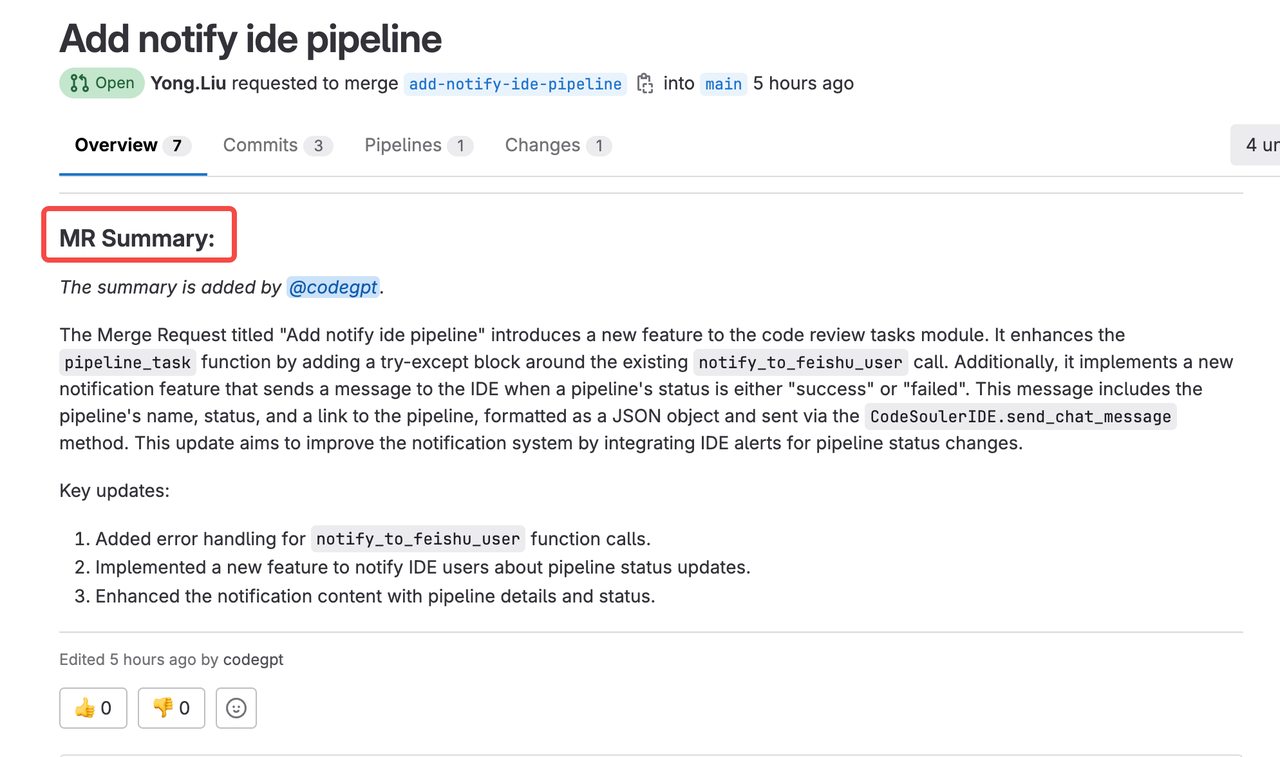The image size is (1280, 757).
Task: Go to the main target branch
Action: (723, 84)
